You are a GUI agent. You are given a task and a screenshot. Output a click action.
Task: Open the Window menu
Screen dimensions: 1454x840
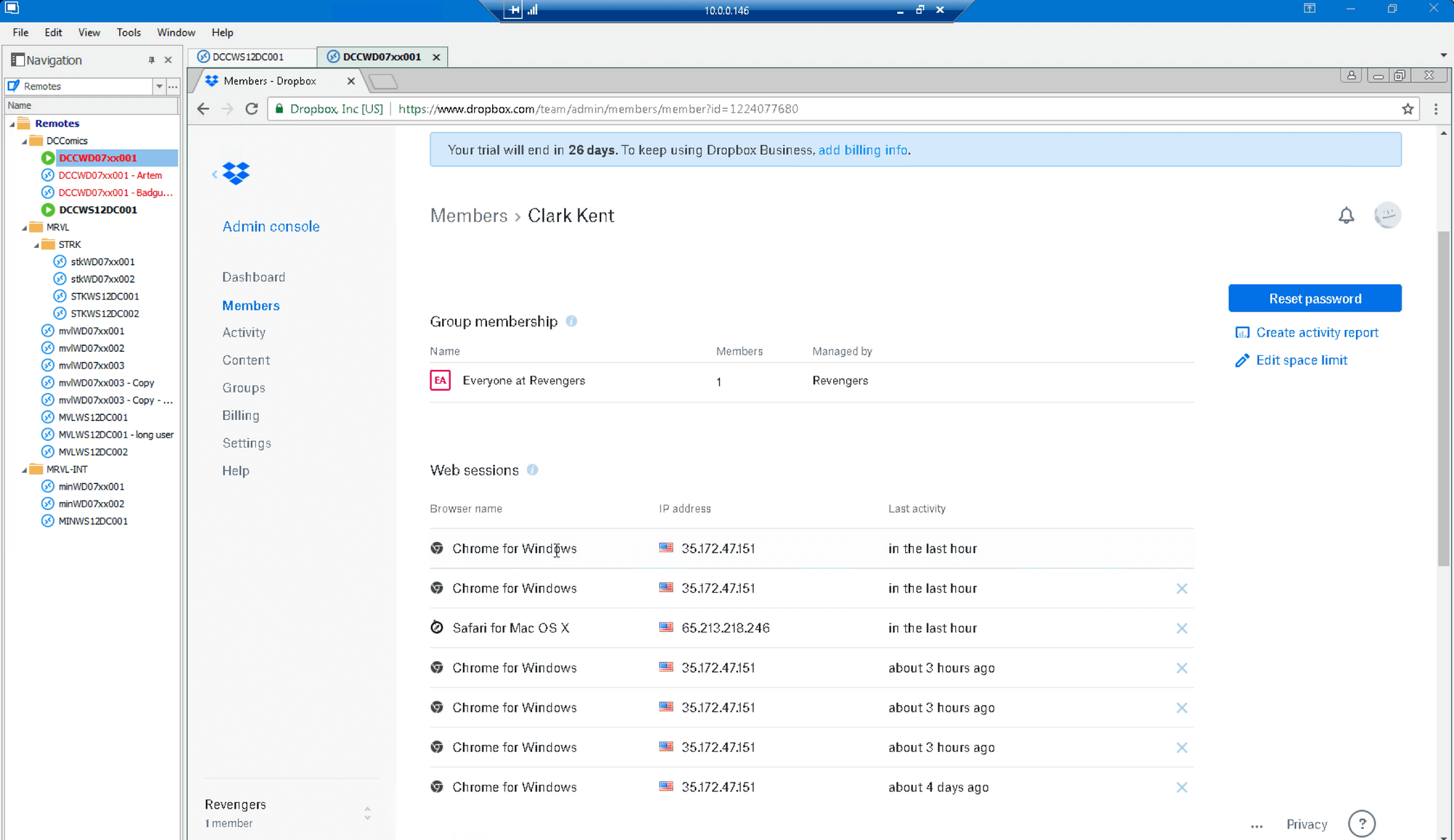[176, 33]
